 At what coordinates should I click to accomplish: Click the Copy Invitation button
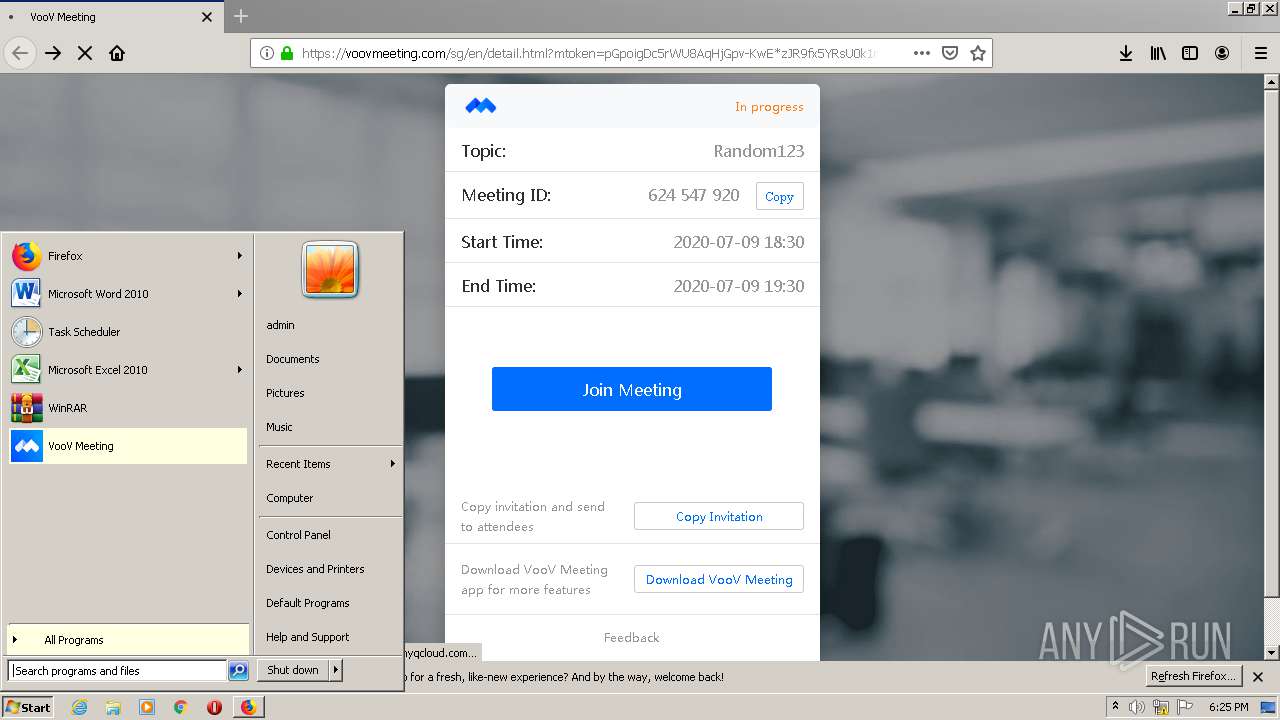point(718,516)
